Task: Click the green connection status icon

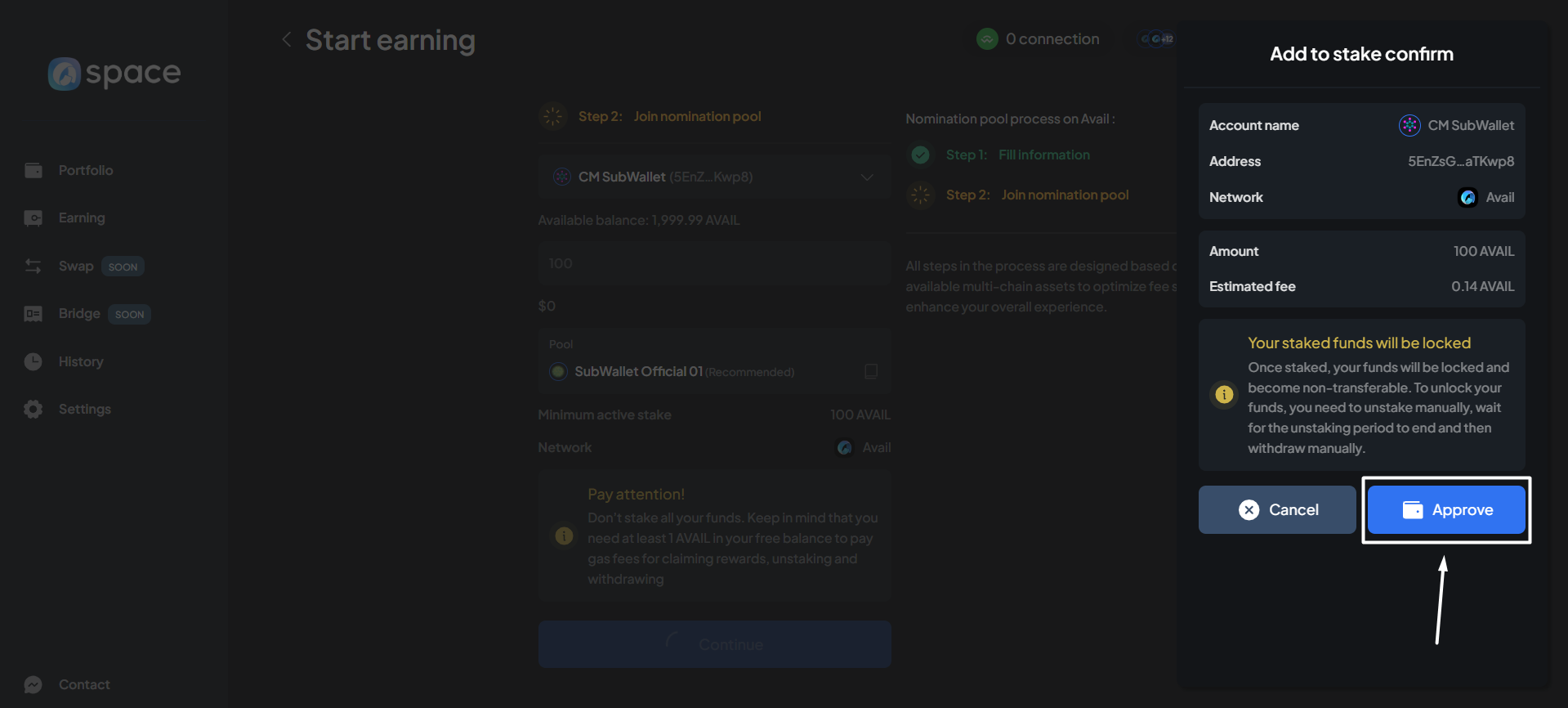Action: click(987, 39)
